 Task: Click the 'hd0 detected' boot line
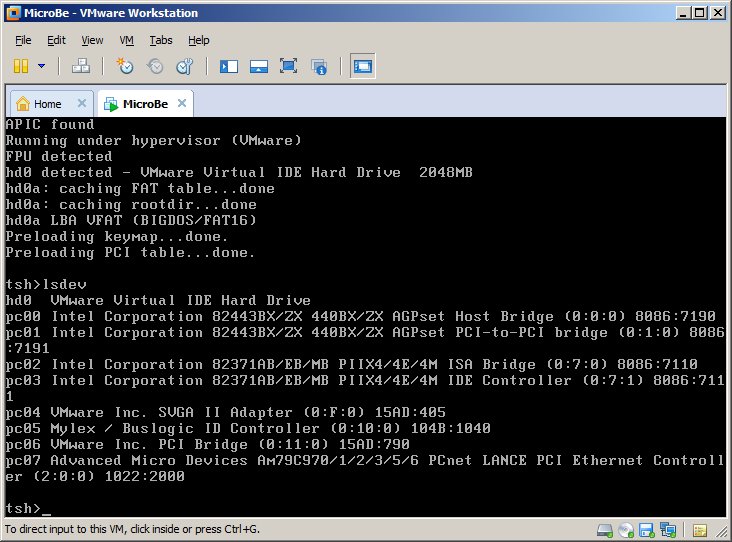pos(239,172)
